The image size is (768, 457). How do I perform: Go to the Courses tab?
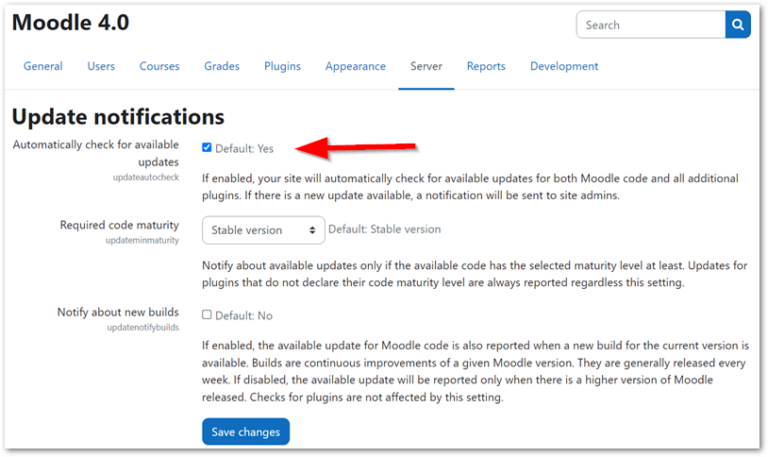click(160, 67)
